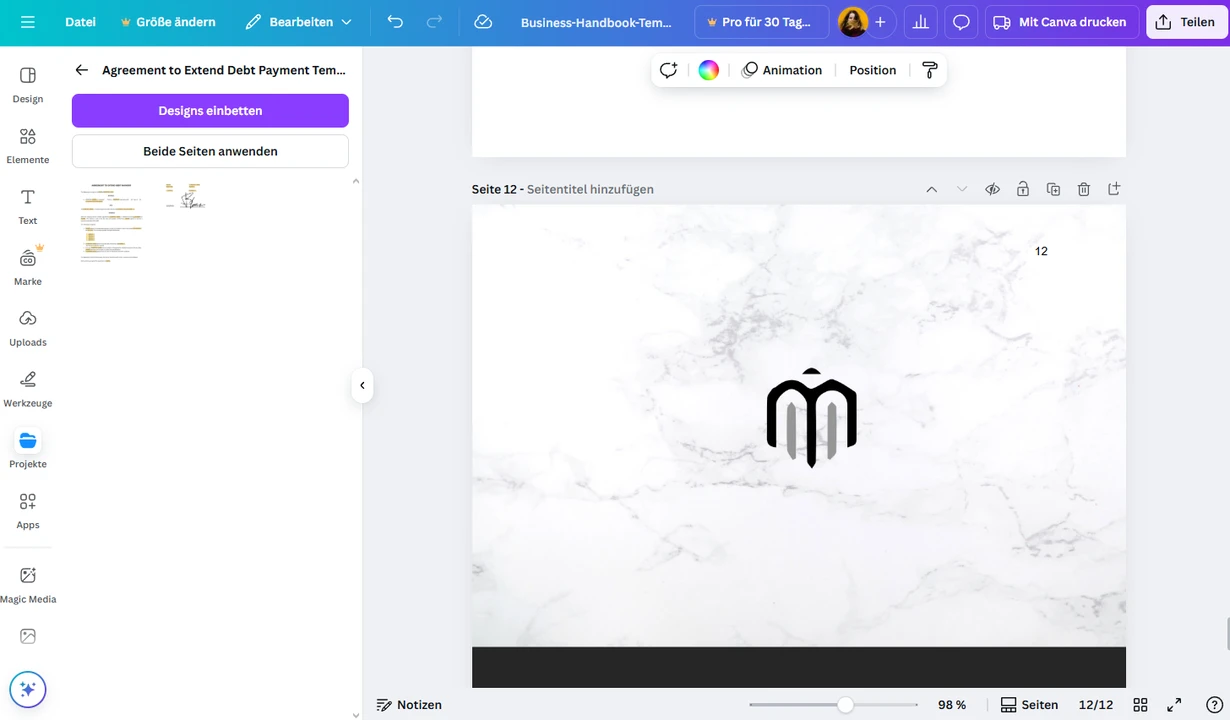
Task: Move page 12 down
Action: tap(962, 189)
